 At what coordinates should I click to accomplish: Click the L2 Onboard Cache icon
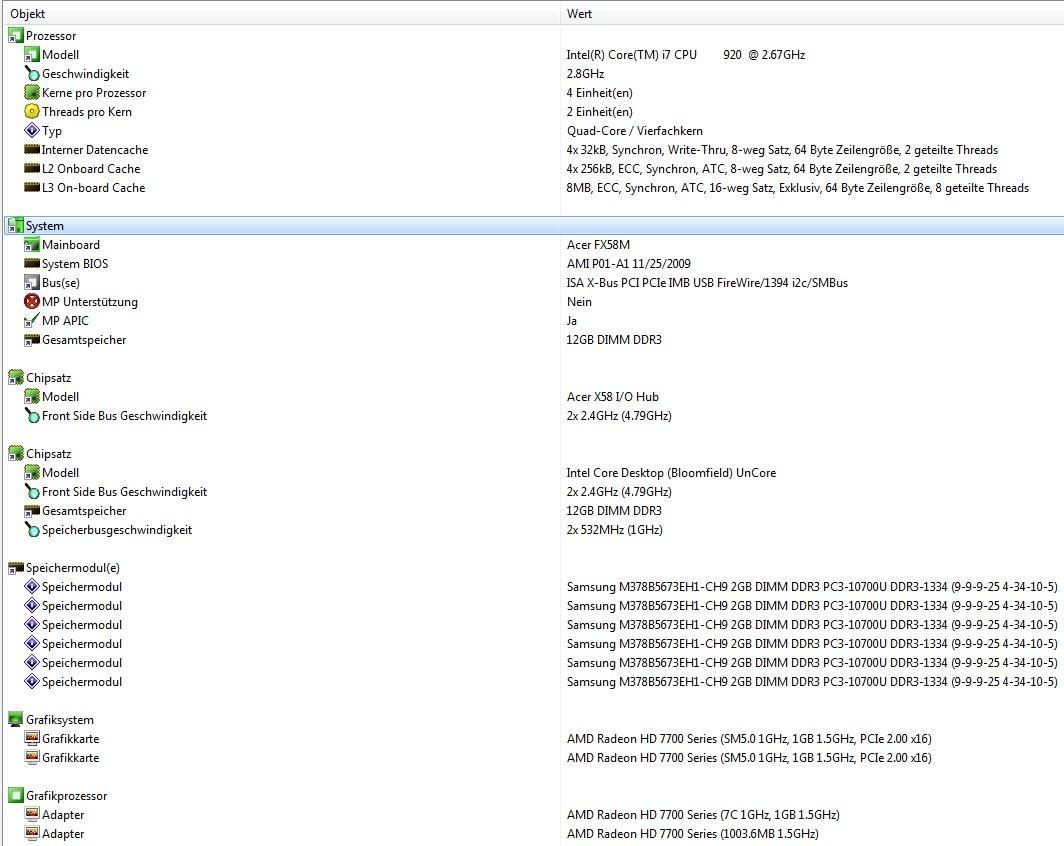(x=32, y=168)
